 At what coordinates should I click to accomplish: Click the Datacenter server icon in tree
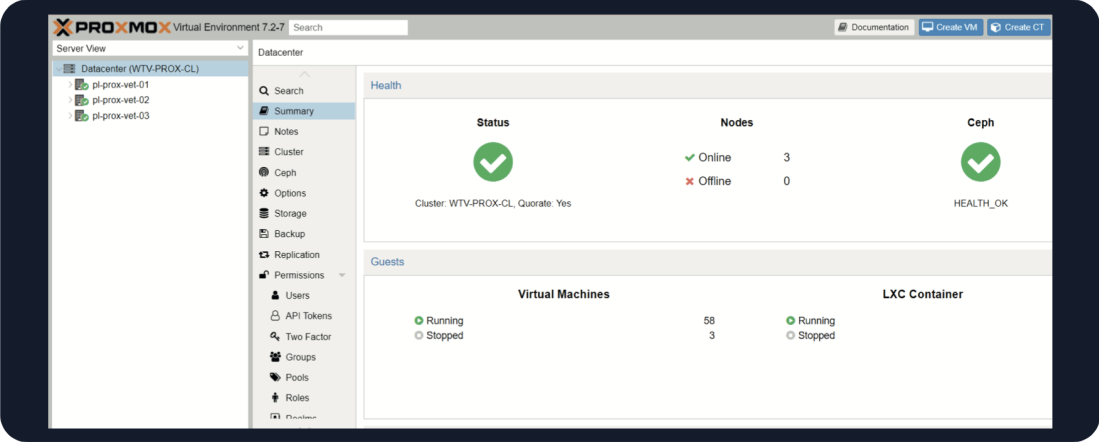(x=69, y=69)
